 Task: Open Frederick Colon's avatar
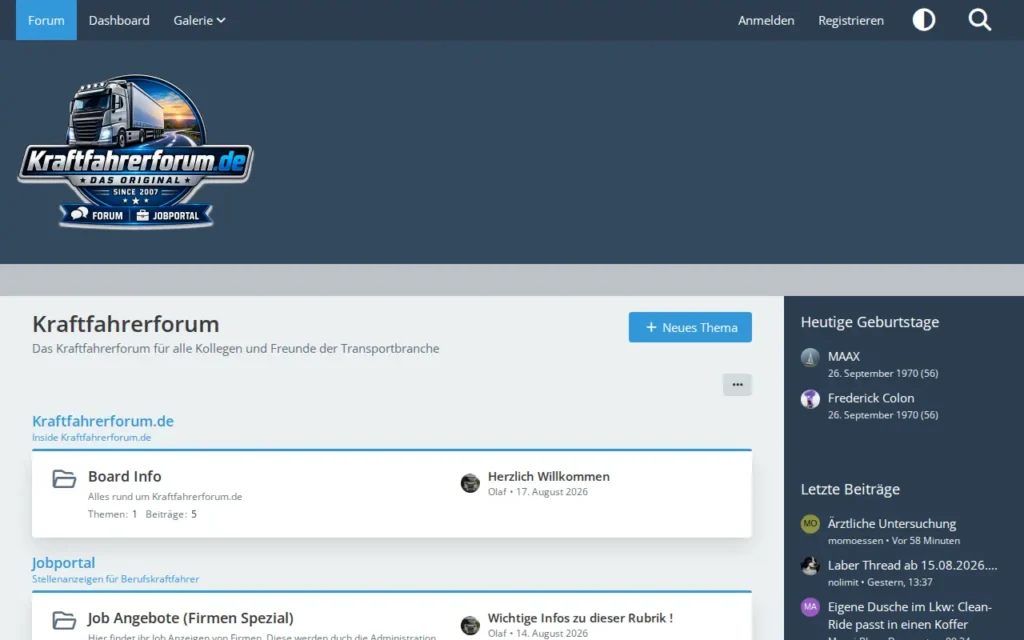[x=810, y=399]
